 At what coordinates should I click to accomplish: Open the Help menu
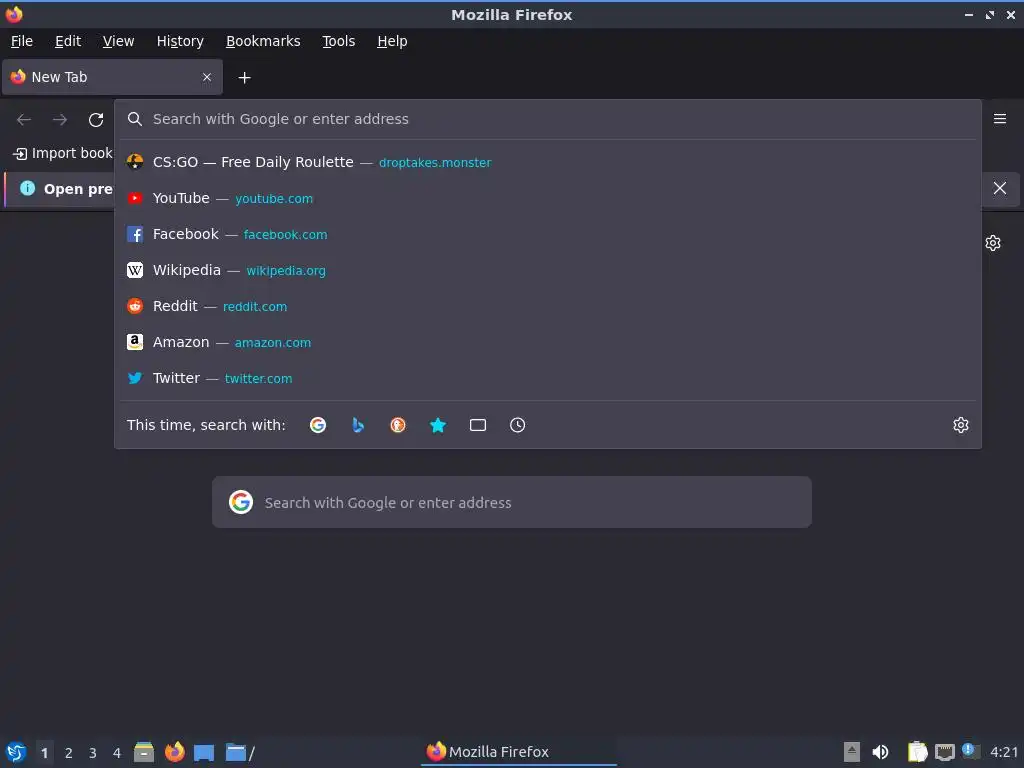(392, 41)
